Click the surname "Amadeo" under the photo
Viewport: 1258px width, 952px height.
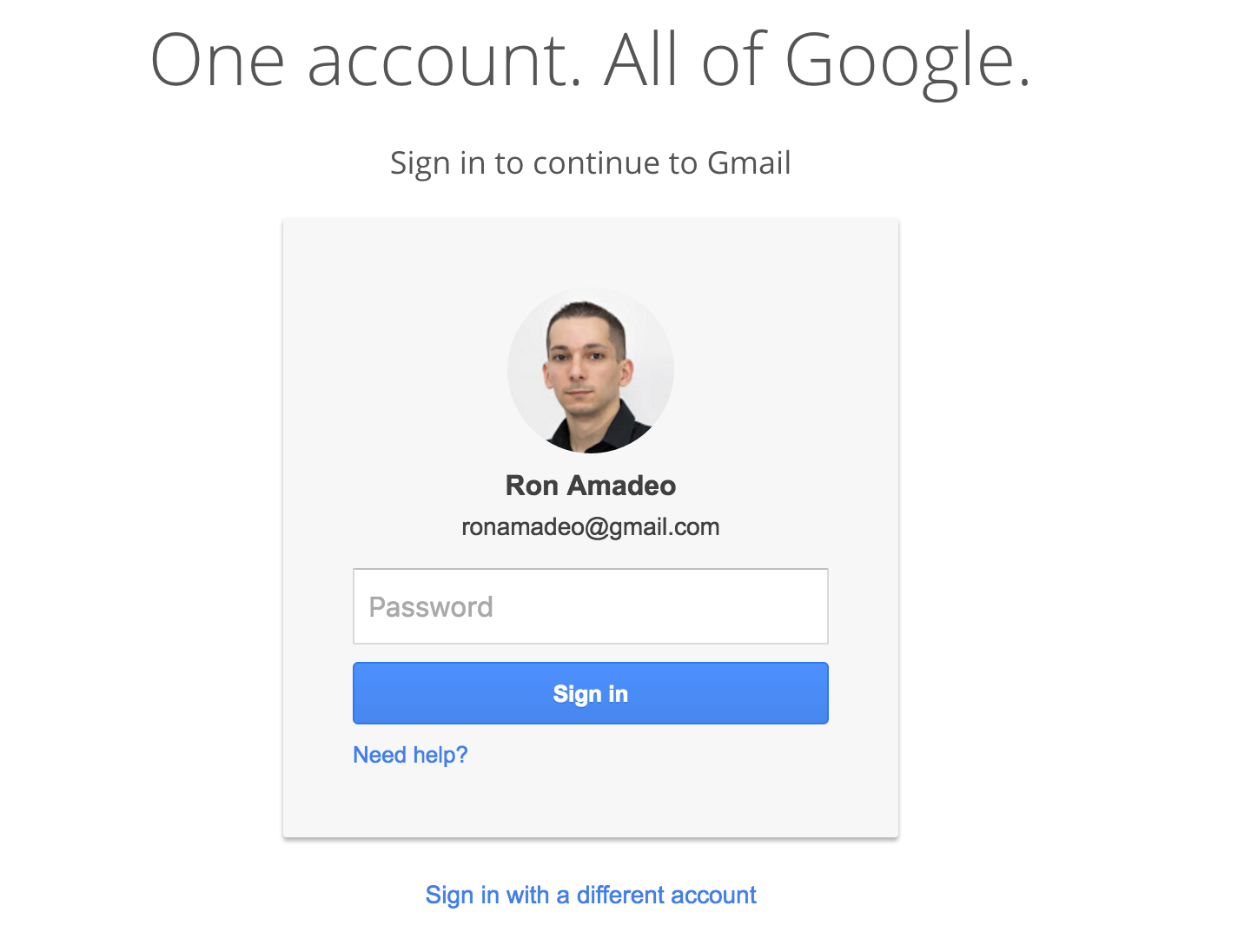621,486
